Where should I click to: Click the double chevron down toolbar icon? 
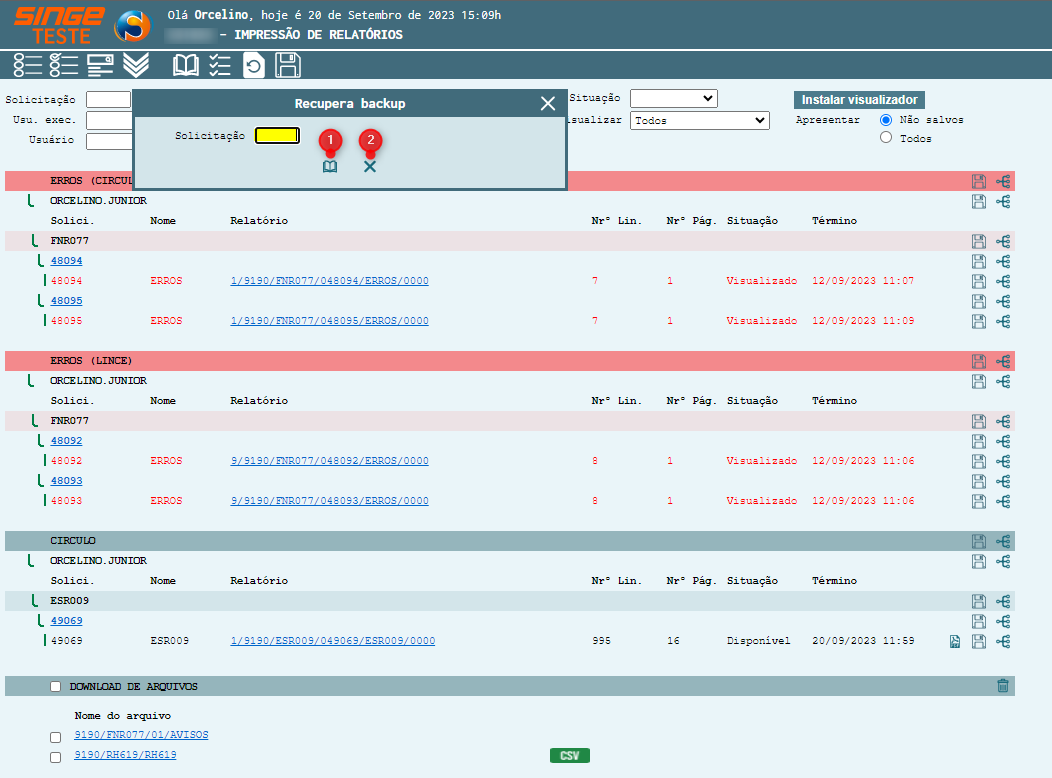pyautogui.click(x=136, y=65)
